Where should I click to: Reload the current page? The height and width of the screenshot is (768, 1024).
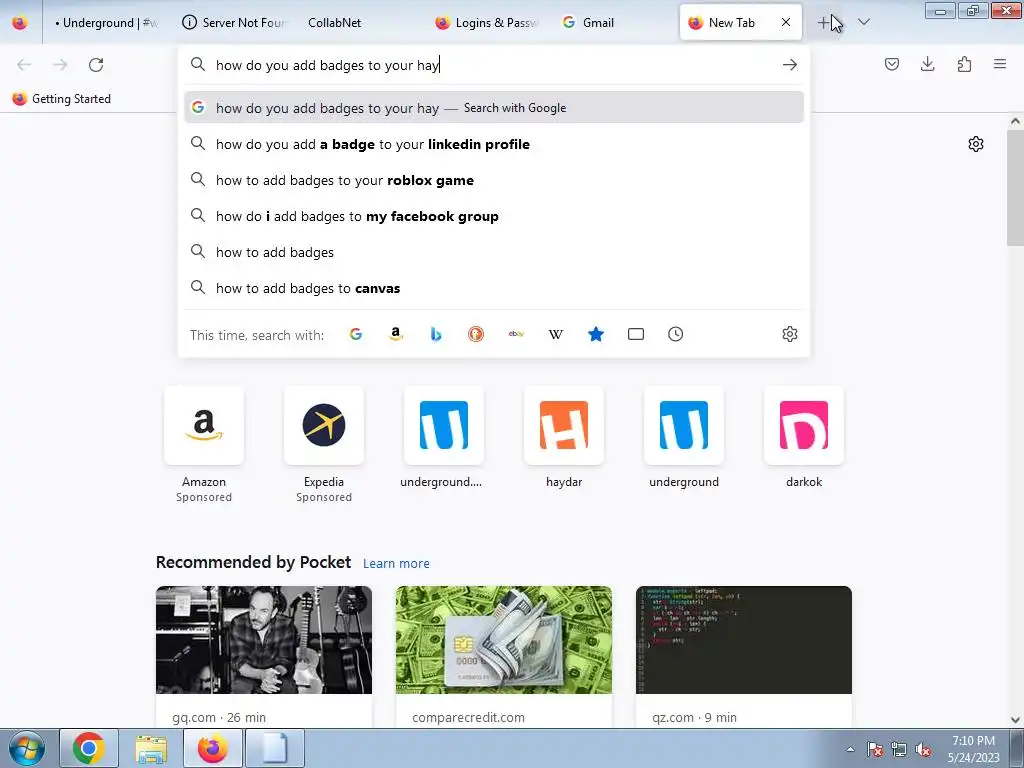pos(96,65)
